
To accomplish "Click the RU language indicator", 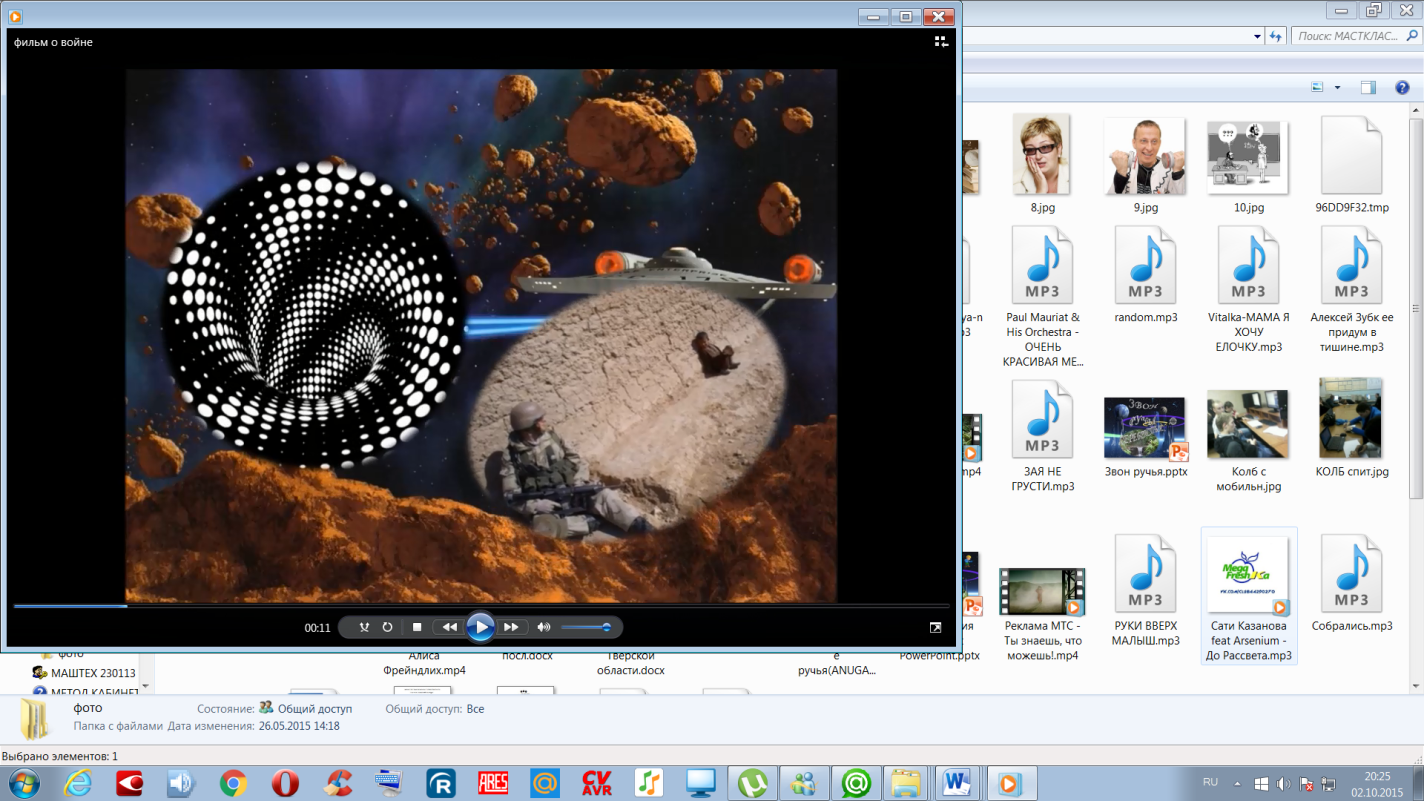I will pos(1210,782).
